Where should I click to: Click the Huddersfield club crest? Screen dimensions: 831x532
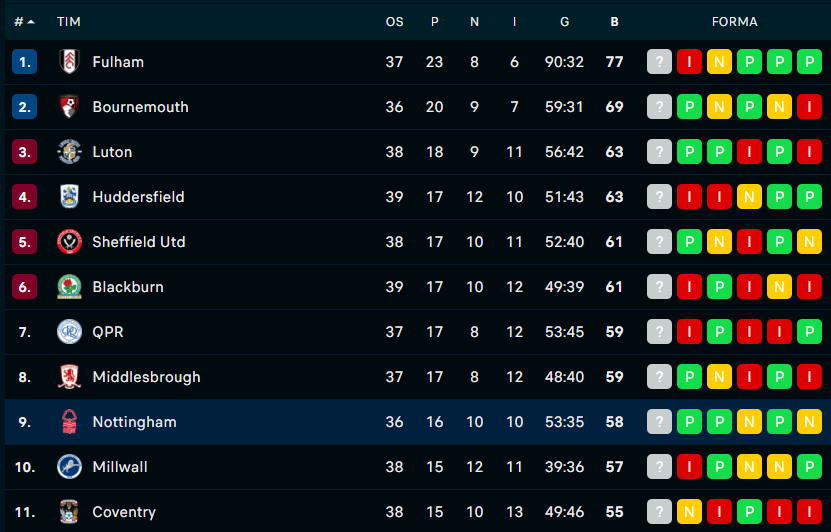pos(69,197)
